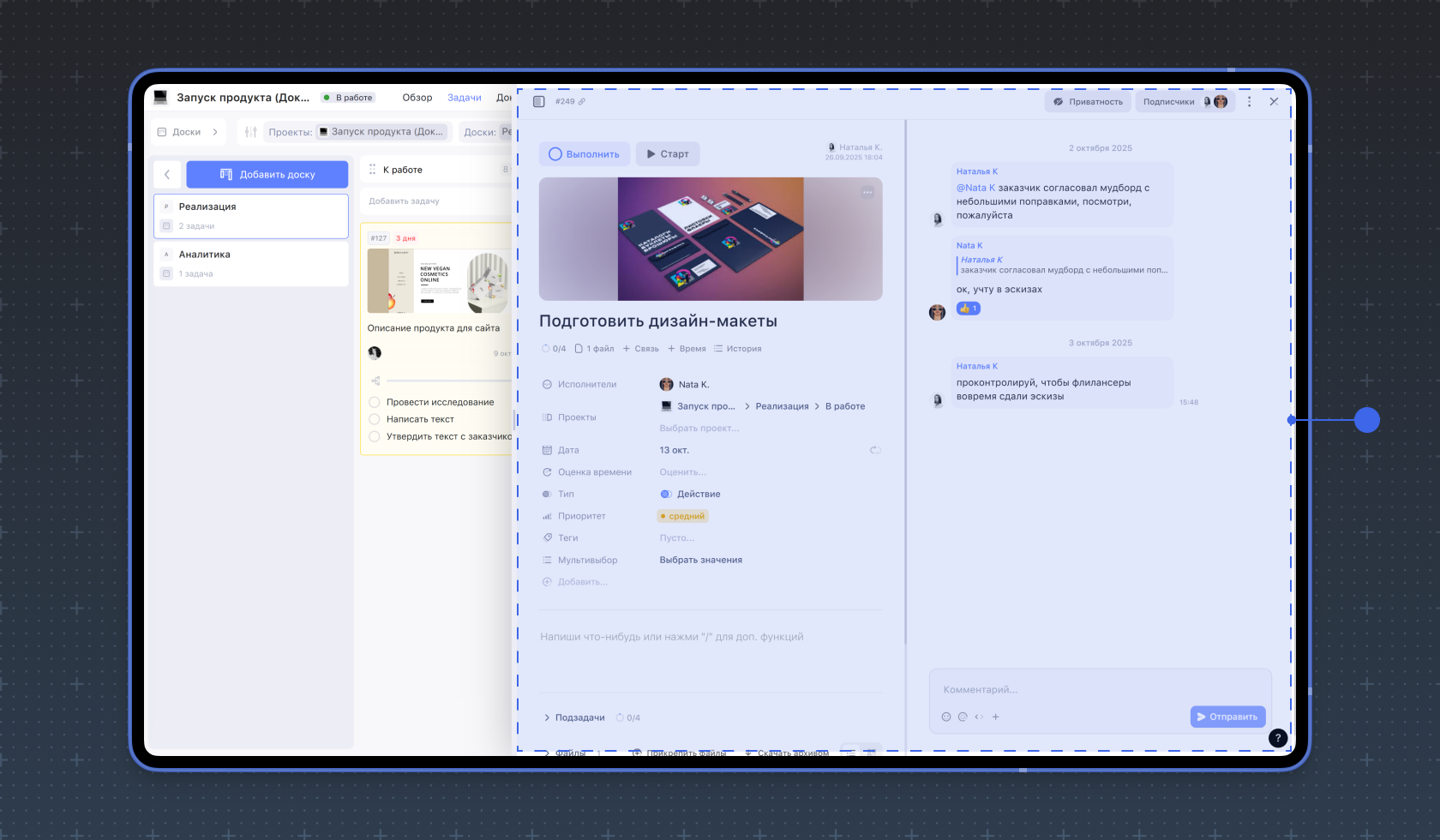Click into the Комментарий input field
This screenshot has width=1440, height=840.
click(x=1097, y=690)
